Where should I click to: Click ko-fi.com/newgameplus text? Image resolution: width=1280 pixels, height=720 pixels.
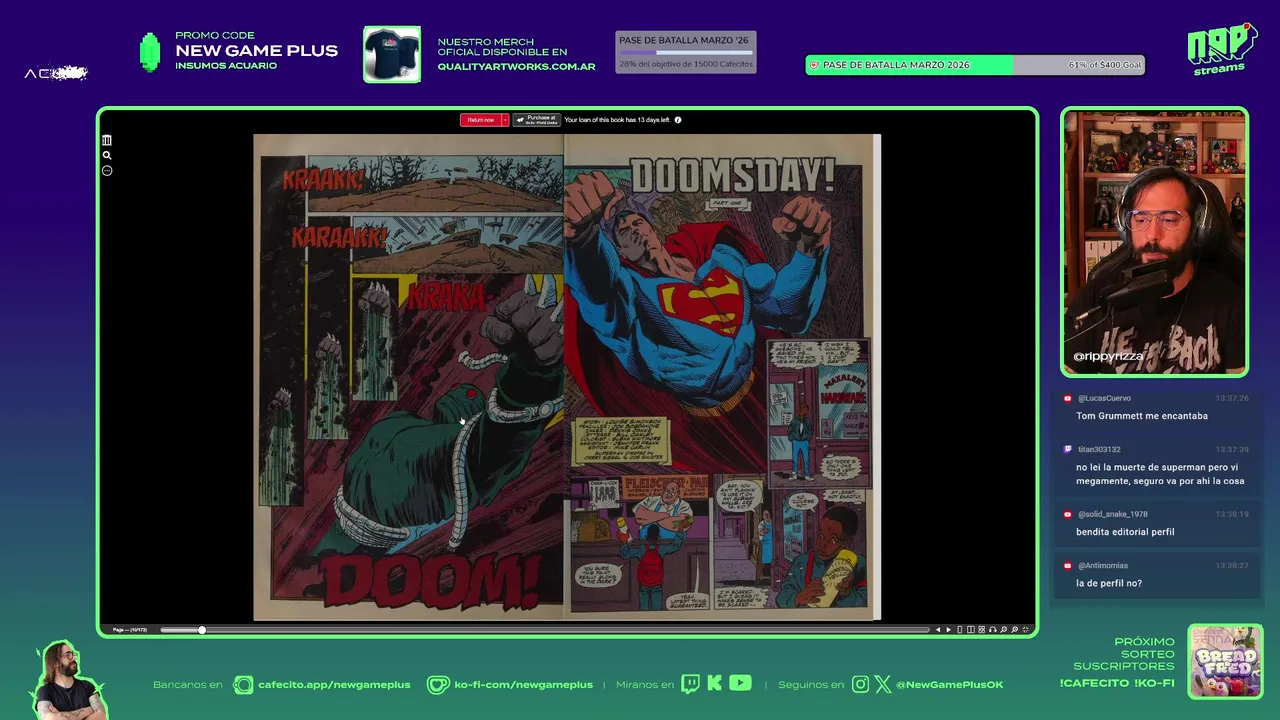523,685
